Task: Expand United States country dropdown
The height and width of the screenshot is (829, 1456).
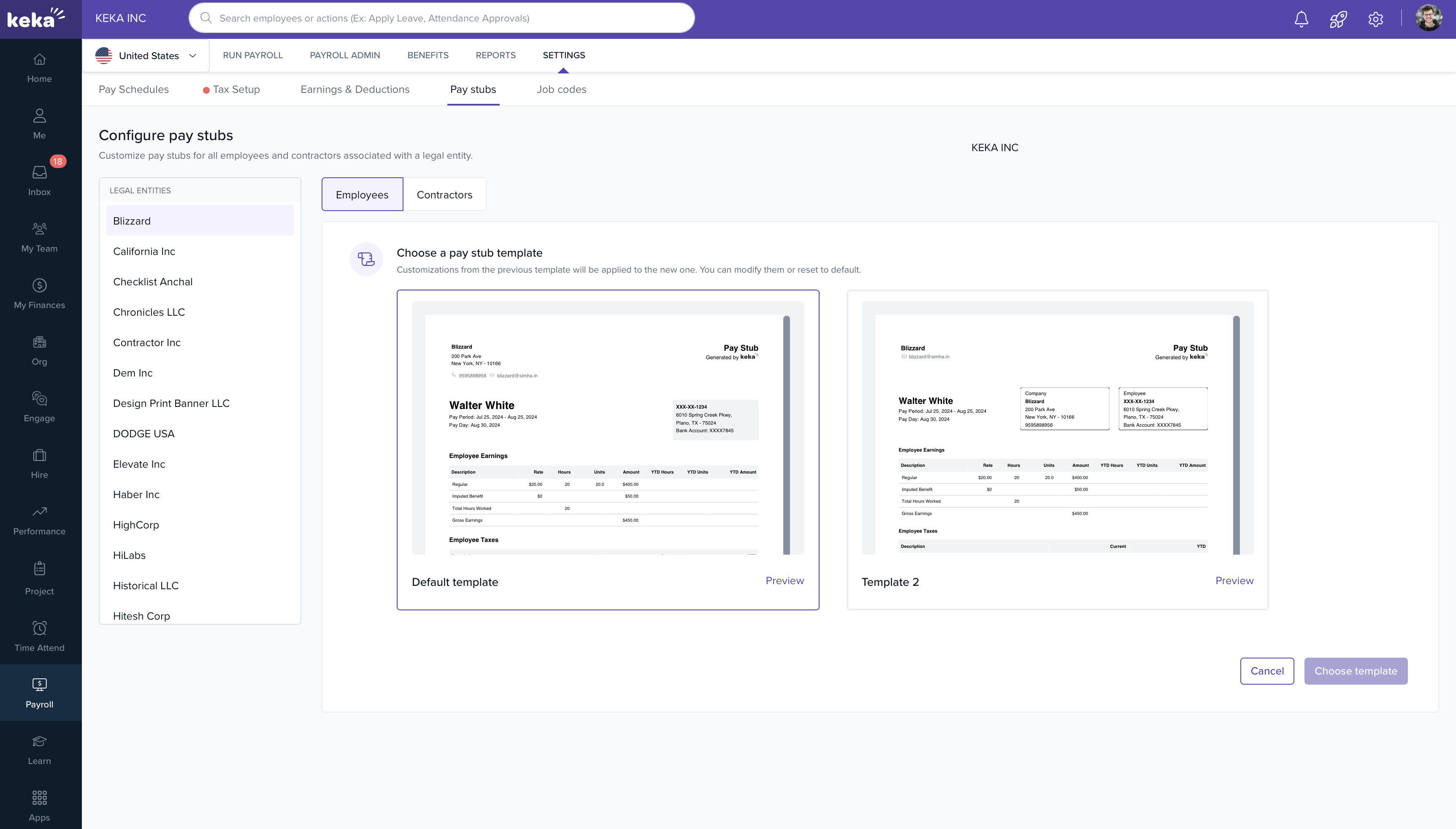Action: coord(146,55)
